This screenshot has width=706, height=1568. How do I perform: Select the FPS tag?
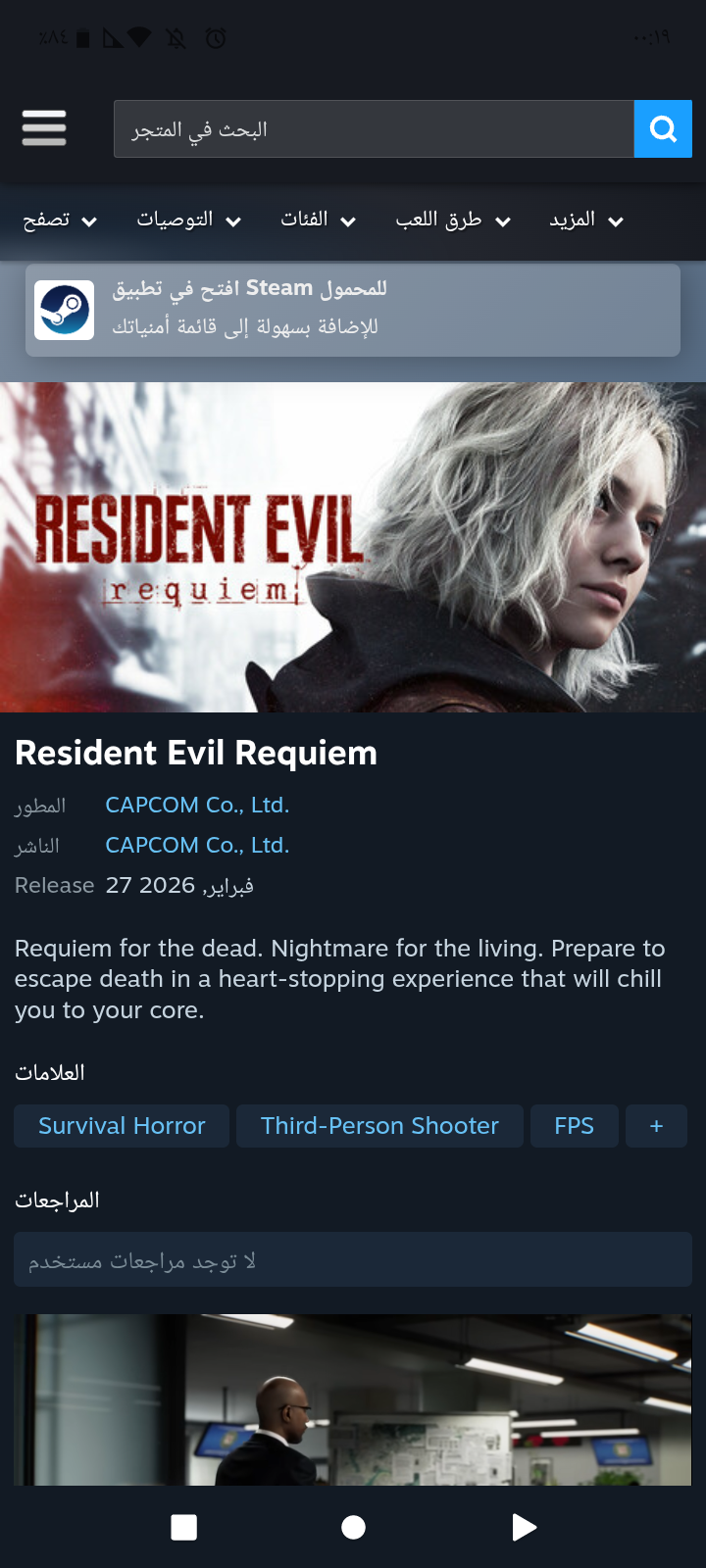coord(575,1126)
